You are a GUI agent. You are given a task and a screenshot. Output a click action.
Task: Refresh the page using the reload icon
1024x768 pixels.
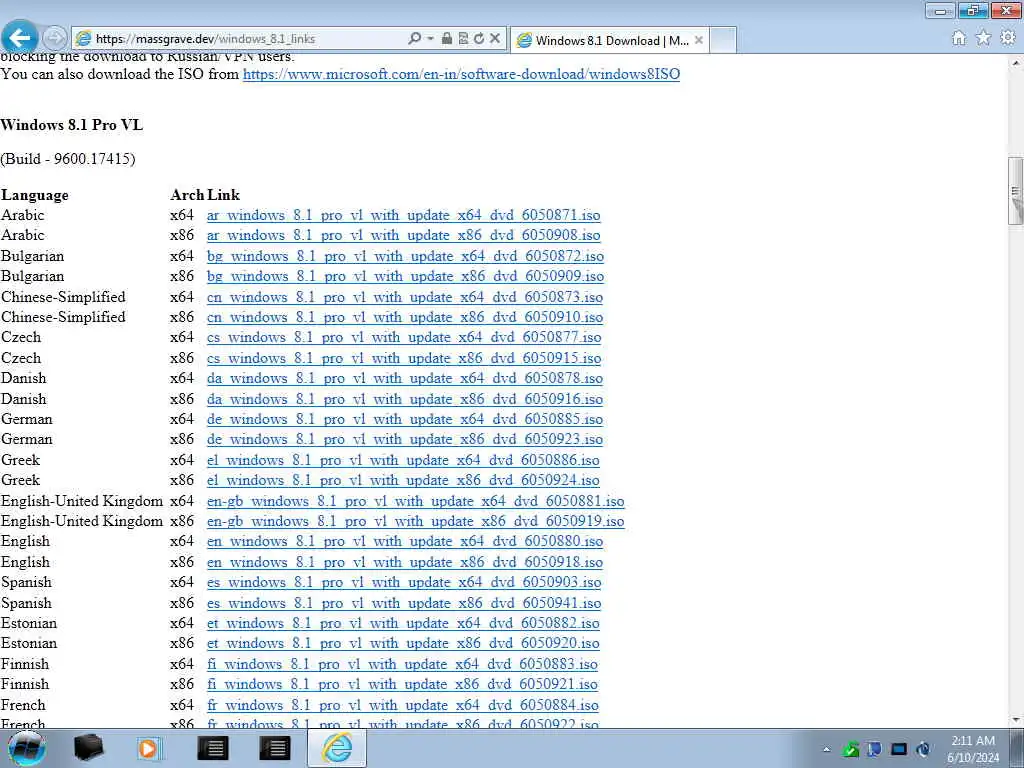pos(479,39)
